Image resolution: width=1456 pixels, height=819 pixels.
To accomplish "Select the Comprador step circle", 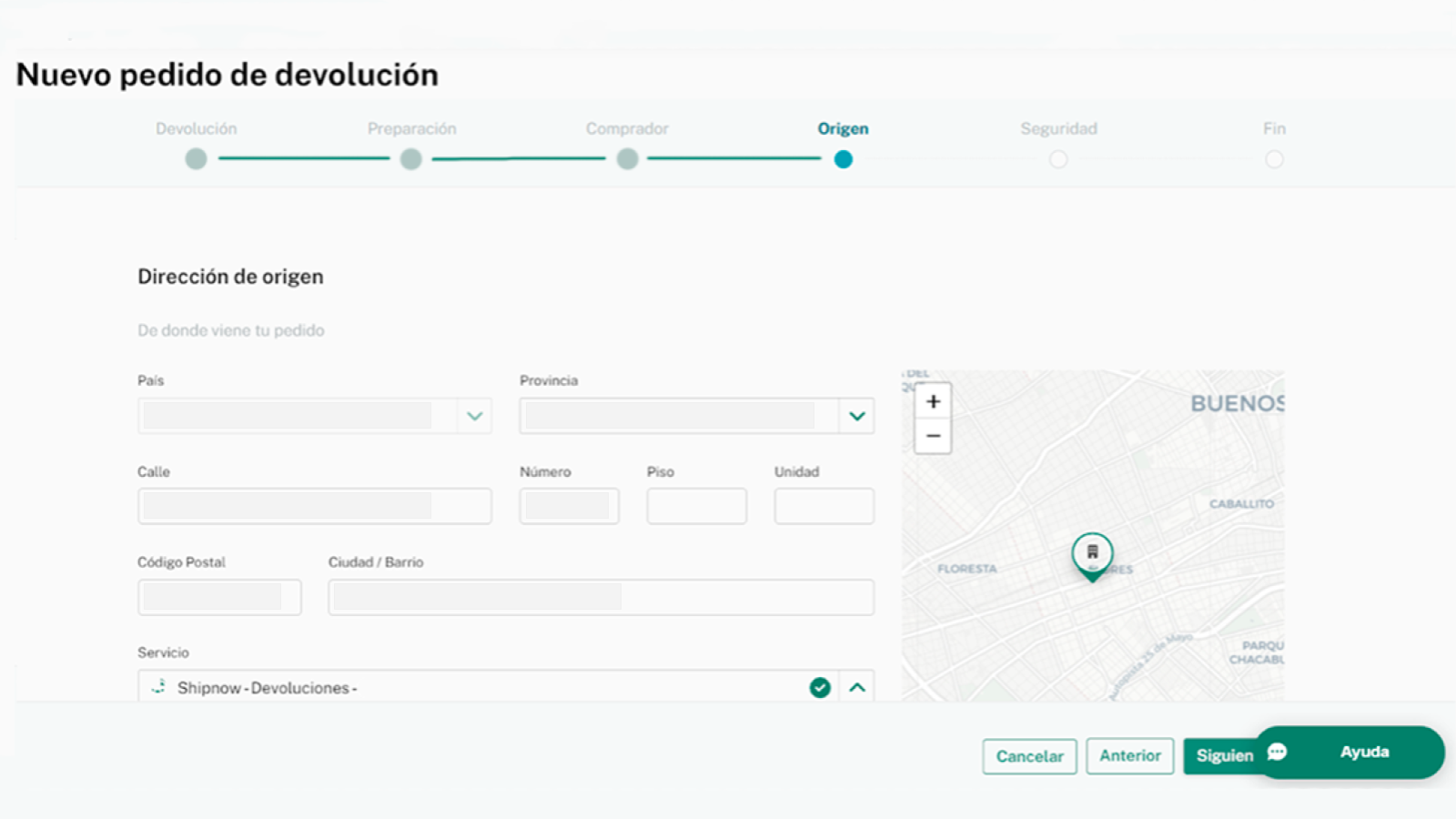I will [627, 159].
